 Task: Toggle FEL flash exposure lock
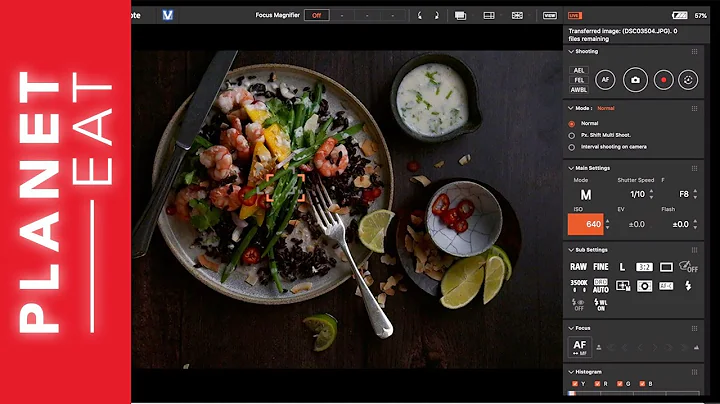click(579, 80)
